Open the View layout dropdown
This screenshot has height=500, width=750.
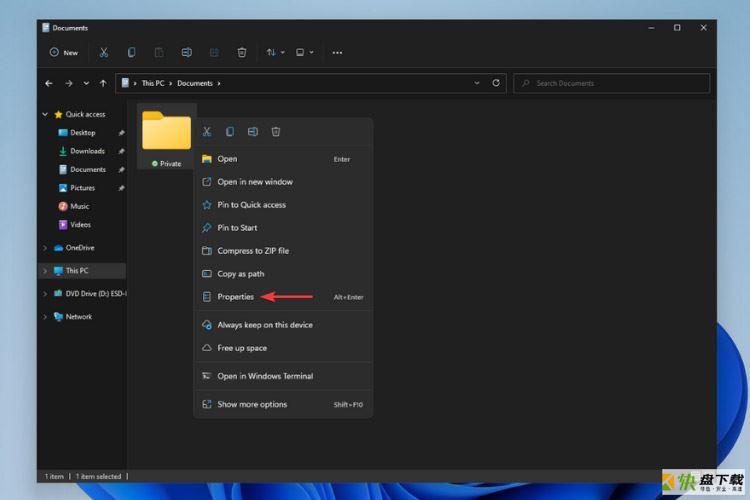click(x=305, y=53)
